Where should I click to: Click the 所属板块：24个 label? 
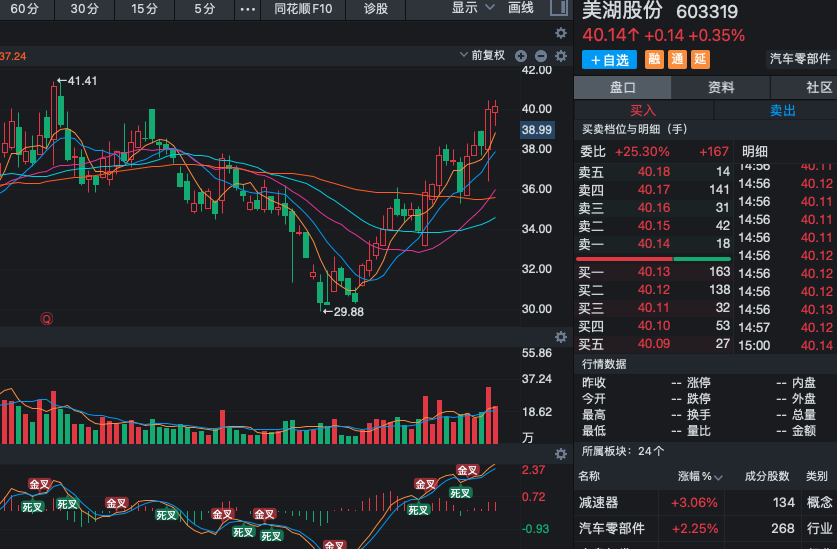point(622,451)
